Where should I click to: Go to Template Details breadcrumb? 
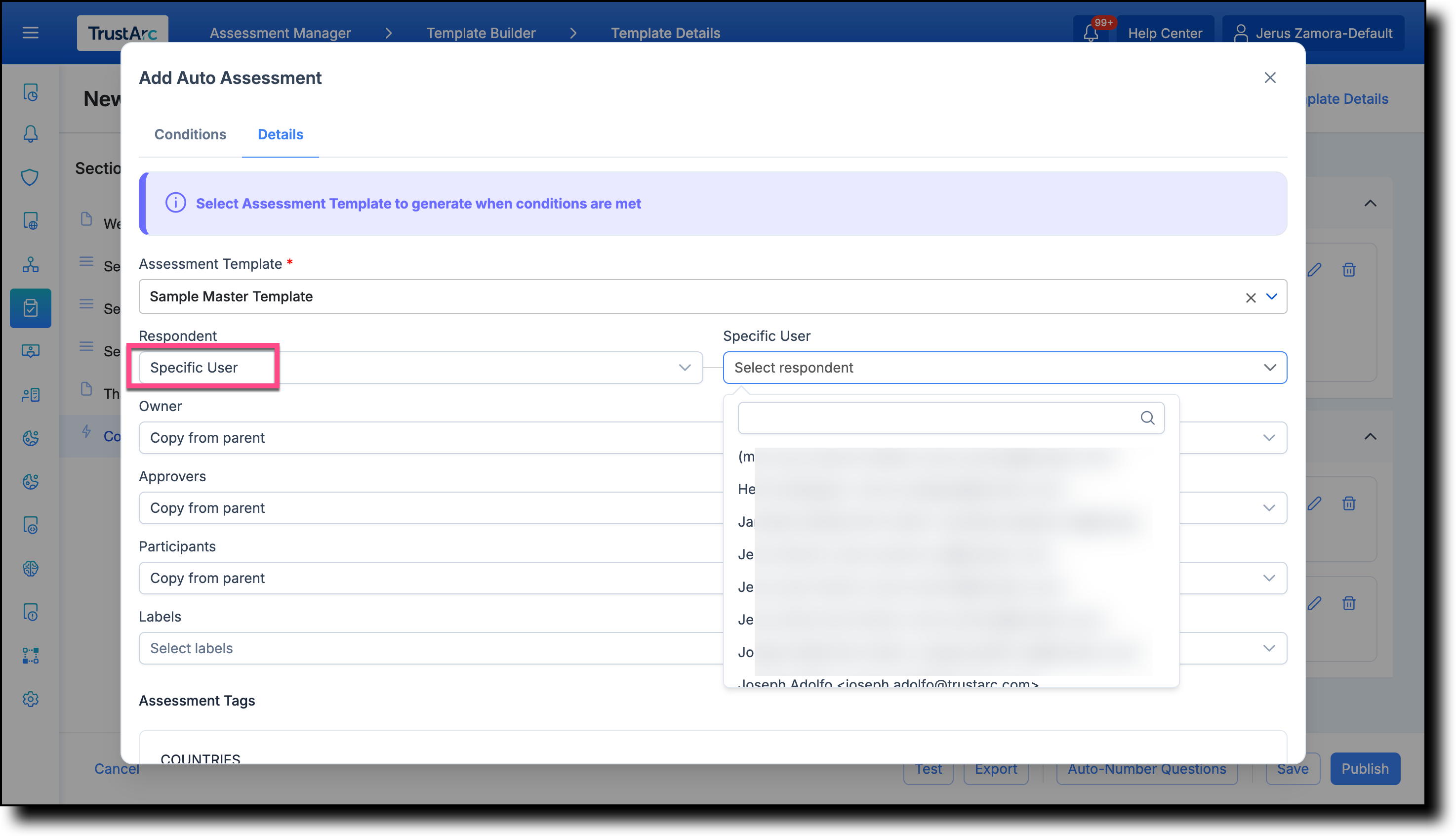pos(665,33)
